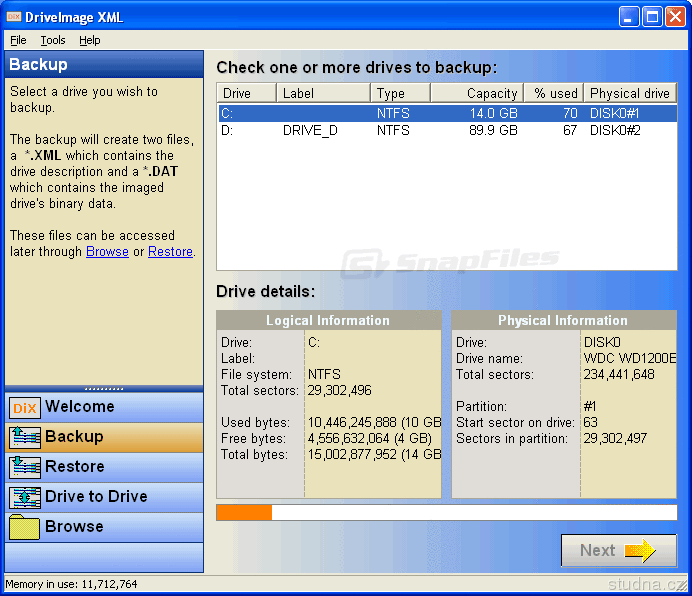This screenshot has height=596, width=692.
Task: Click the dotted sidebar splitter handle
Action: (x=104, y=389)
